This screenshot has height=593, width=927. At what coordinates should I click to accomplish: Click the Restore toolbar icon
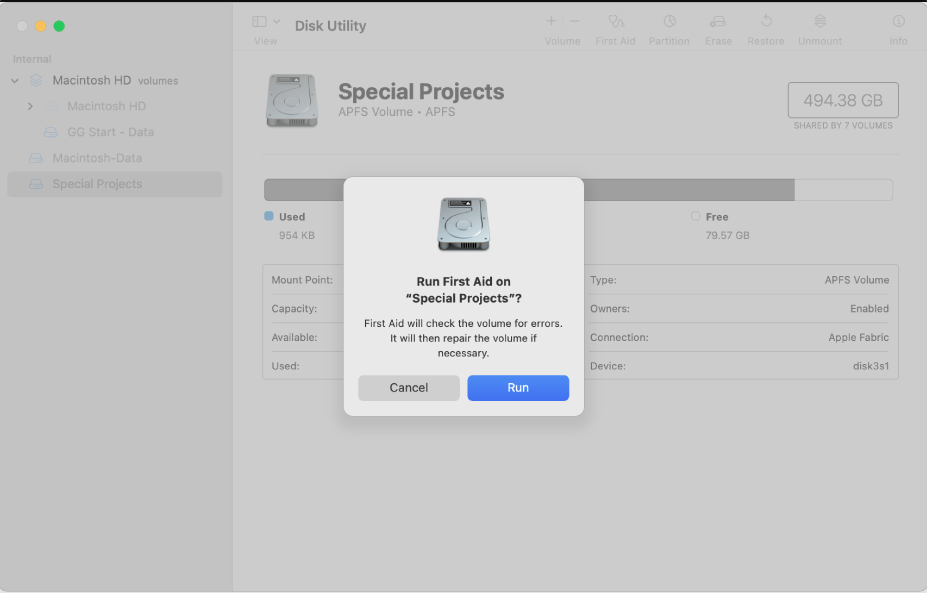(x=766, y=21)
